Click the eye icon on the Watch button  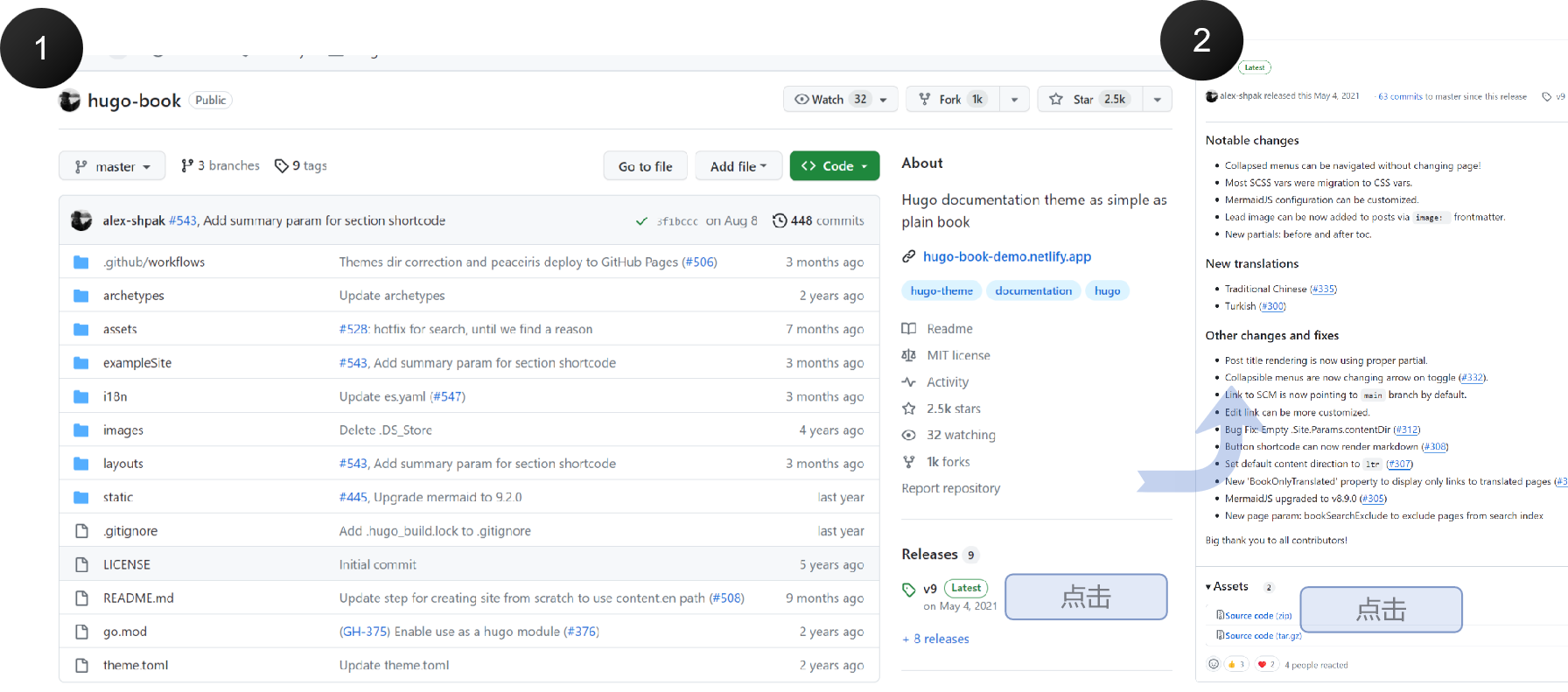tap(801, 100)
